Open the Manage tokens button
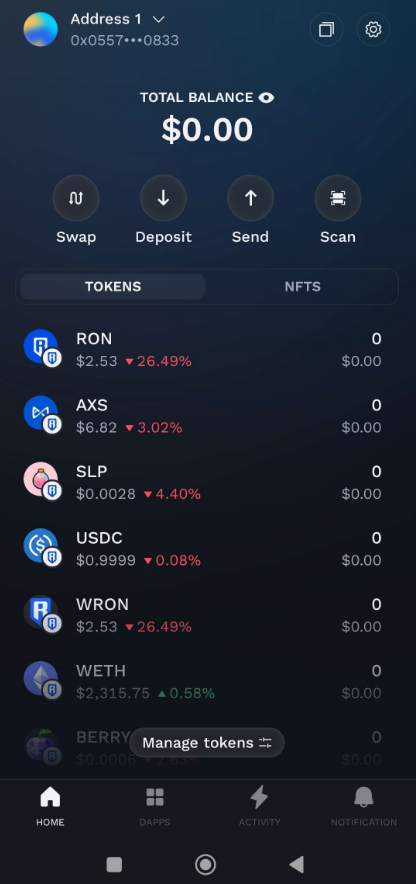The width and height of the screenshot is (416, 884). coord(207,742)
